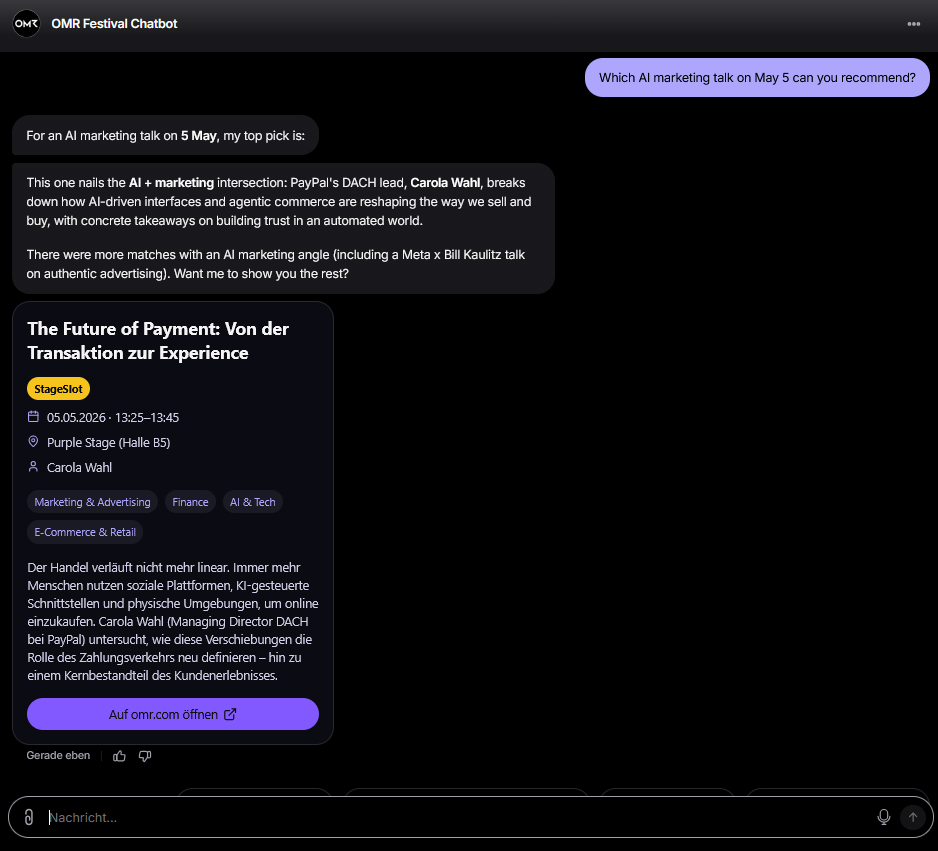Click Purple Stage (Halle B5) location

[108, 443]
